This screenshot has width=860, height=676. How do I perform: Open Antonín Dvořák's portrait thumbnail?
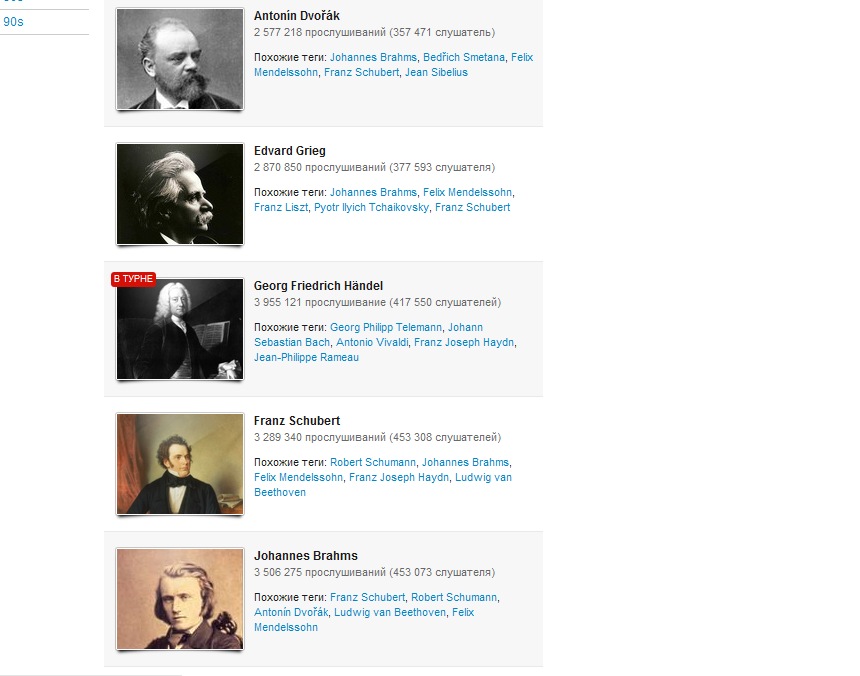(x=180, y=59)
